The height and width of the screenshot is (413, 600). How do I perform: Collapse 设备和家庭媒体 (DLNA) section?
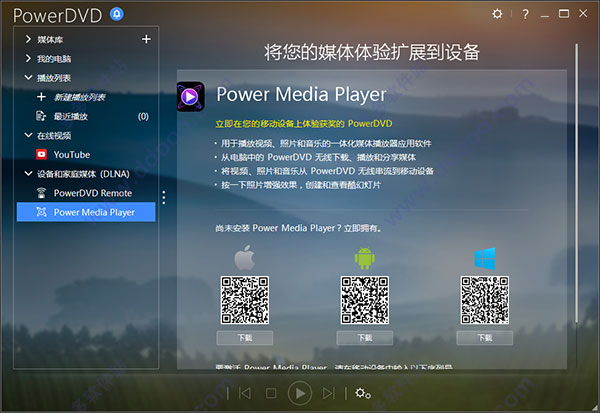(x=28, y=173)
